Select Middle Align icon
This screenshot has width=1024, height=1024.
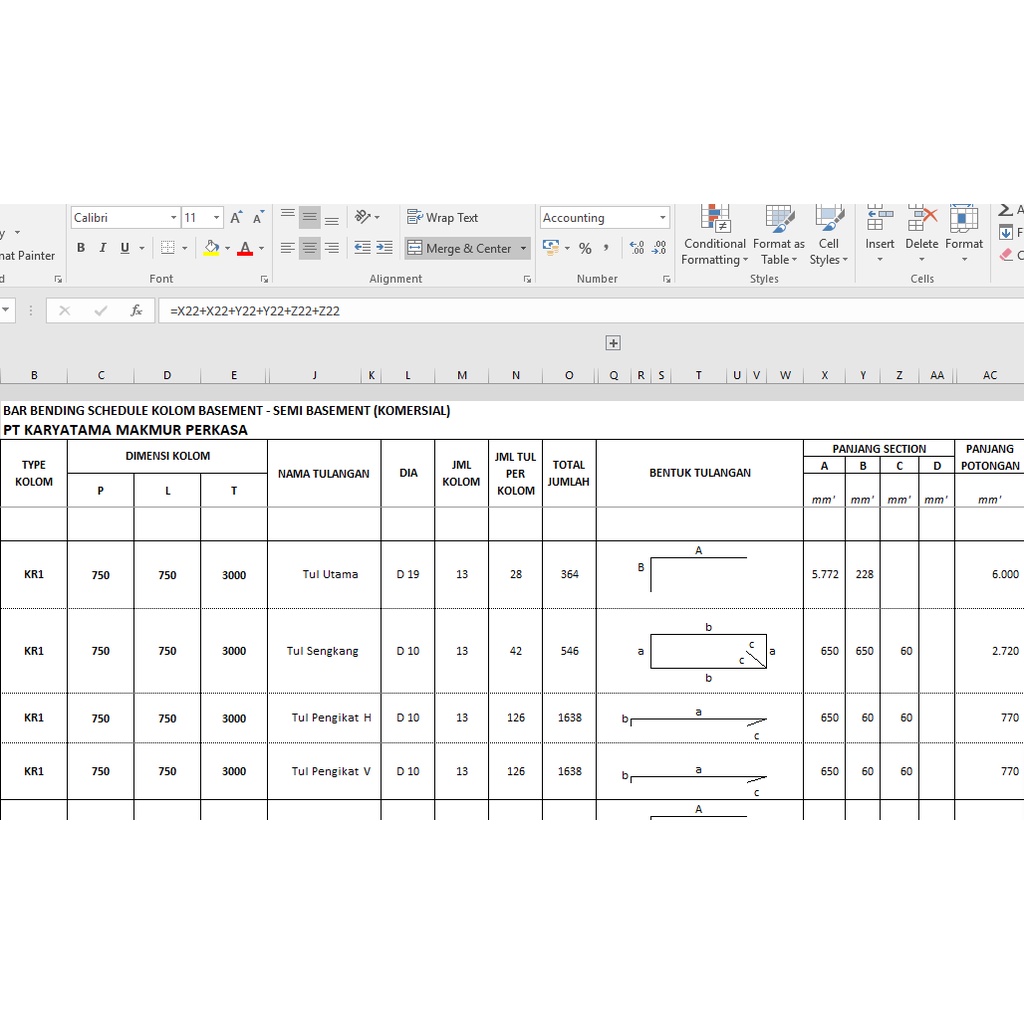[x=310, y=217]
